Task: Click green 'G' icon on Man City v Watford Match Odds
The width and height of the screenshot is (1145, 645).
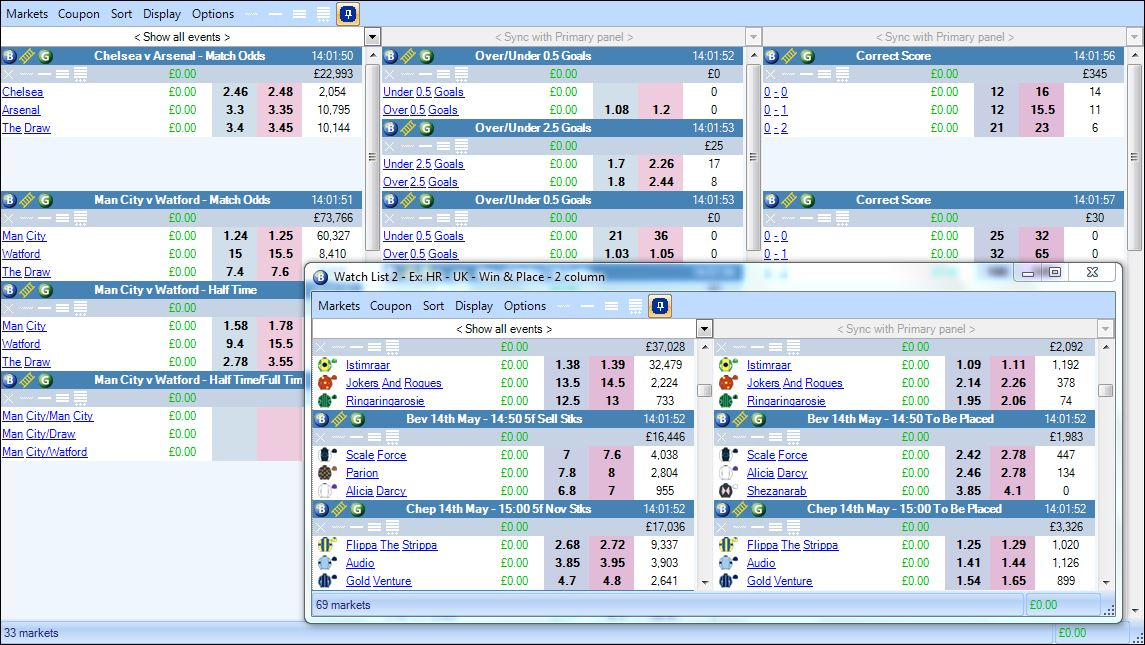Action: (44, 200)
